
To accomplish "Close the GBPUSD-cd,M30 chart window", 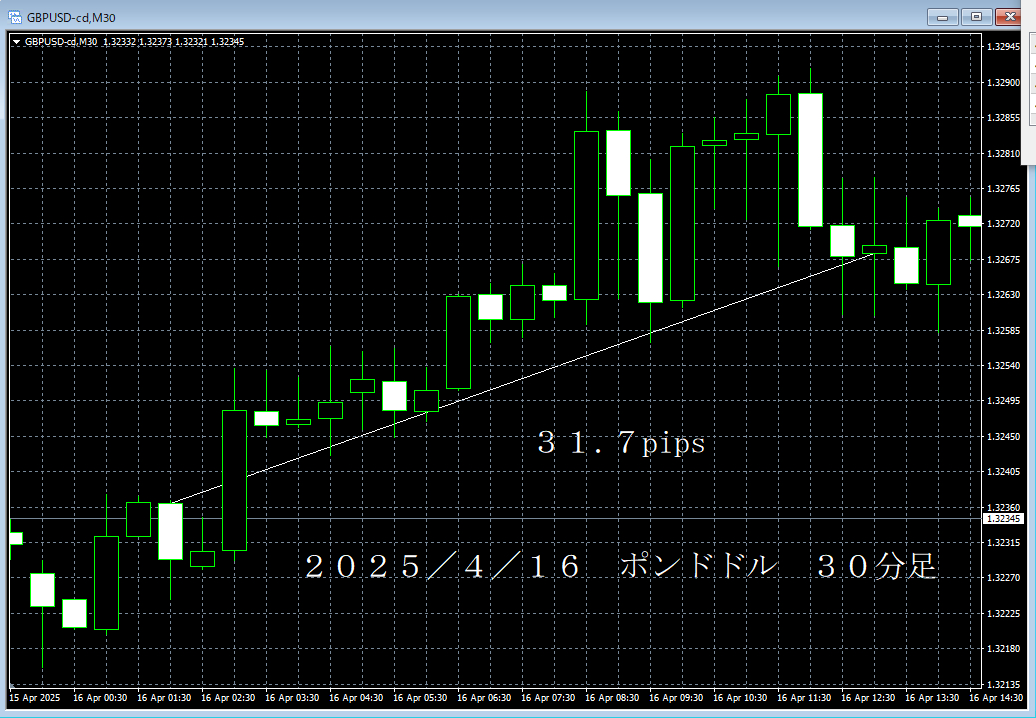I will (x=1010, y=17).
